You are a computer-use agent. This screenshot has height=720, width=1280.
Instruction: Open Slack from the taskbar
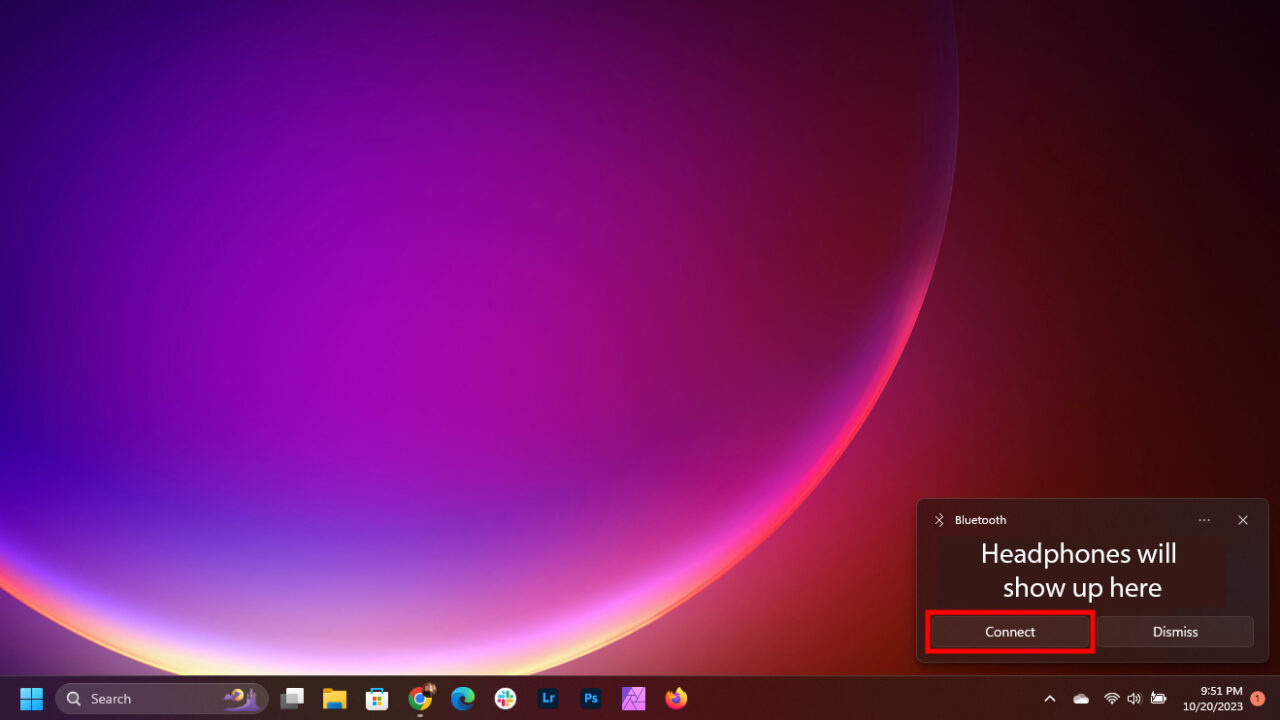point(505,698)
